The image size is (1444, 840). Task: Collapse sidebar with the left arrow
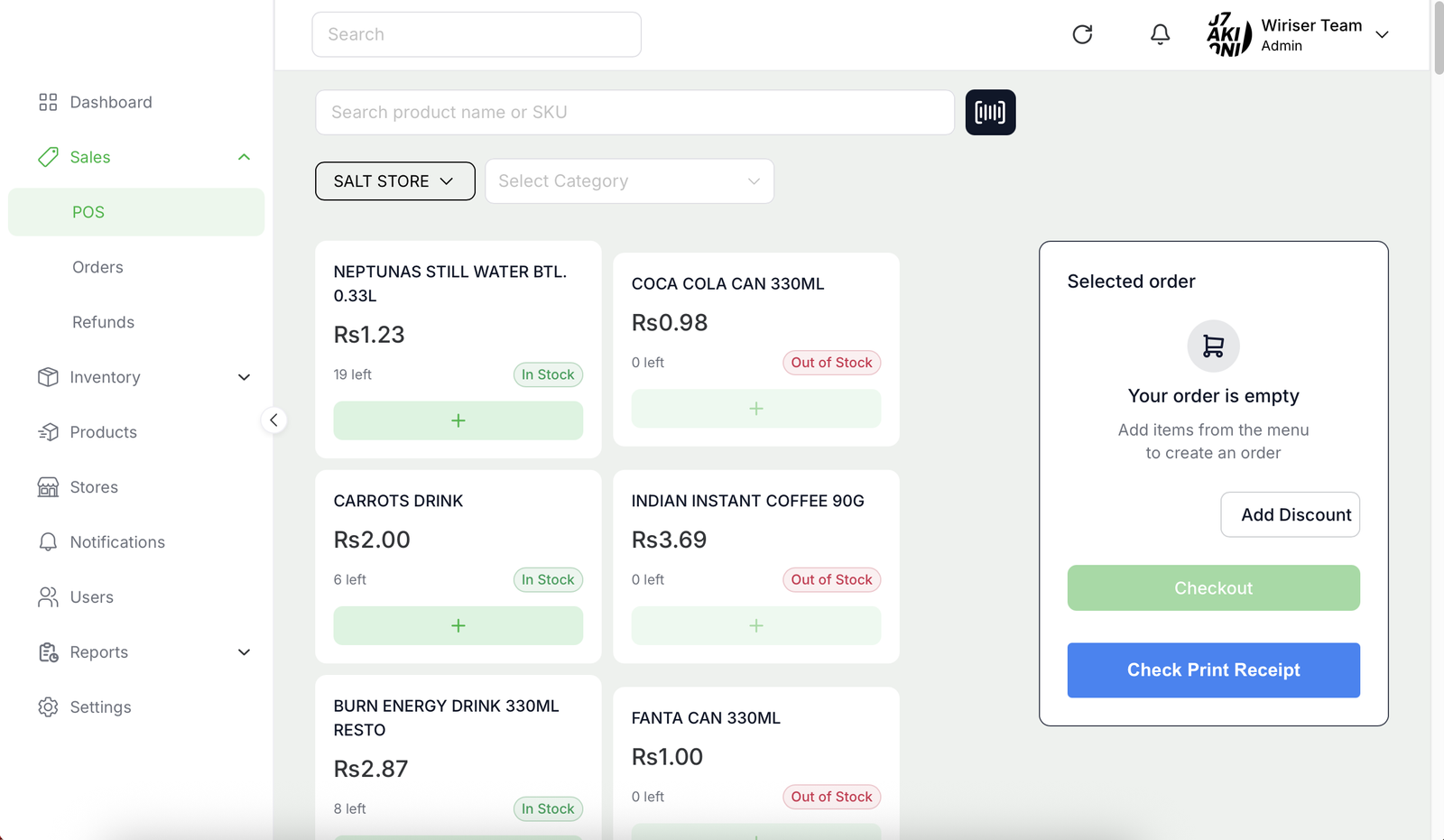click(x=273, y=420)
